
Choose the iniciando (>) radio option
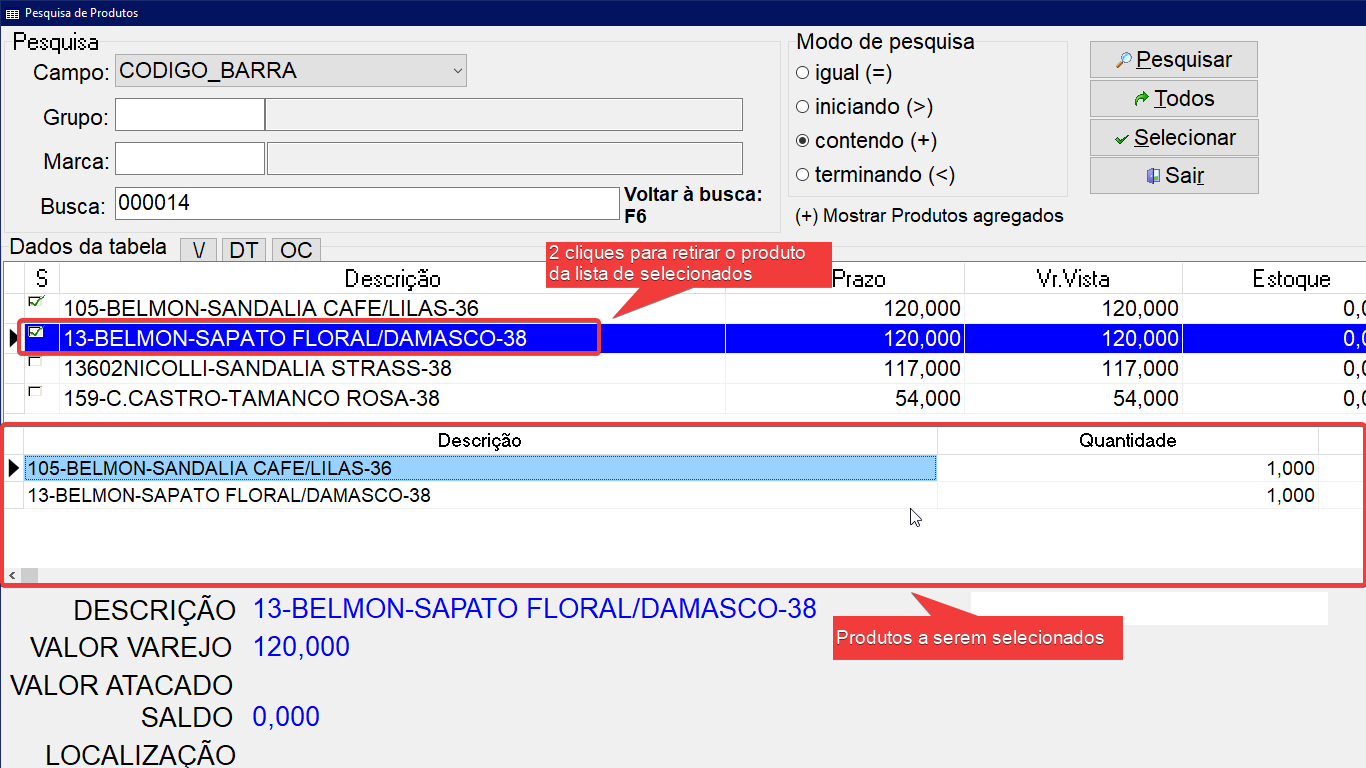pyautogui.click(x=802, y=107)
